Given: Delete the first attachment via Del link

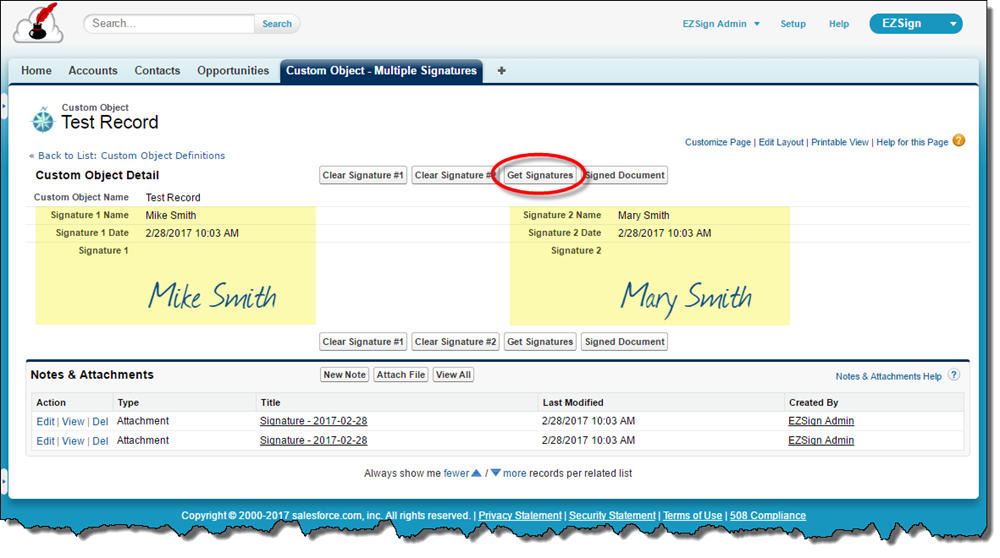Looking at the screenshot, I should click(x=100, y=422).
